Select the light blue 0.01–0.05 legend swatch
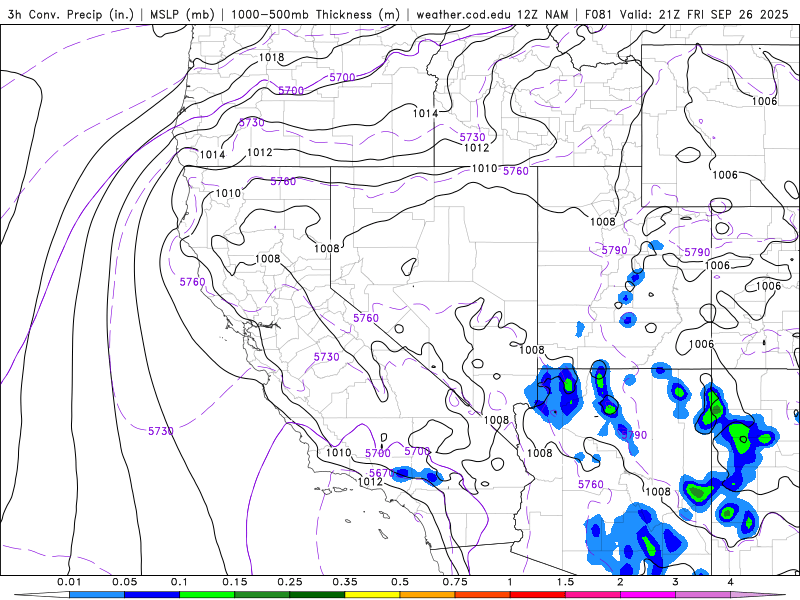Screen dimensions: 800x600 pyautogui.click(x=97, y=595)
